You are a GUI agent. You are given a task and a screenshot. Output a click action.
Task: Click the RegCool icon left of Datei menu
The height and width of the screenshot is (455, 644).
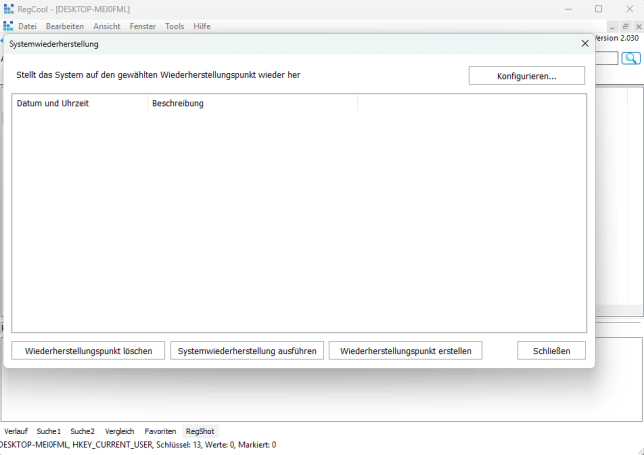(x=8, y=26)
